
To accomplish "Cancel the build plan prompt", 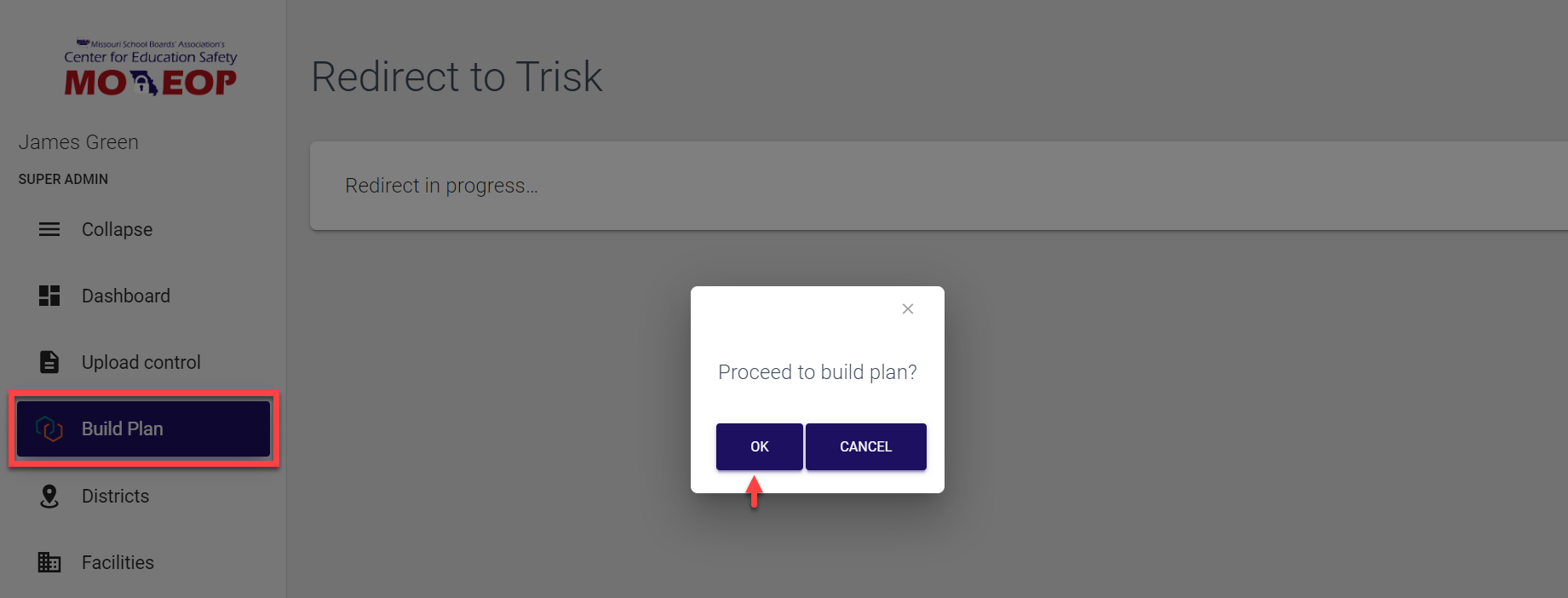I will pyautogui.click(x=865, y=446).
